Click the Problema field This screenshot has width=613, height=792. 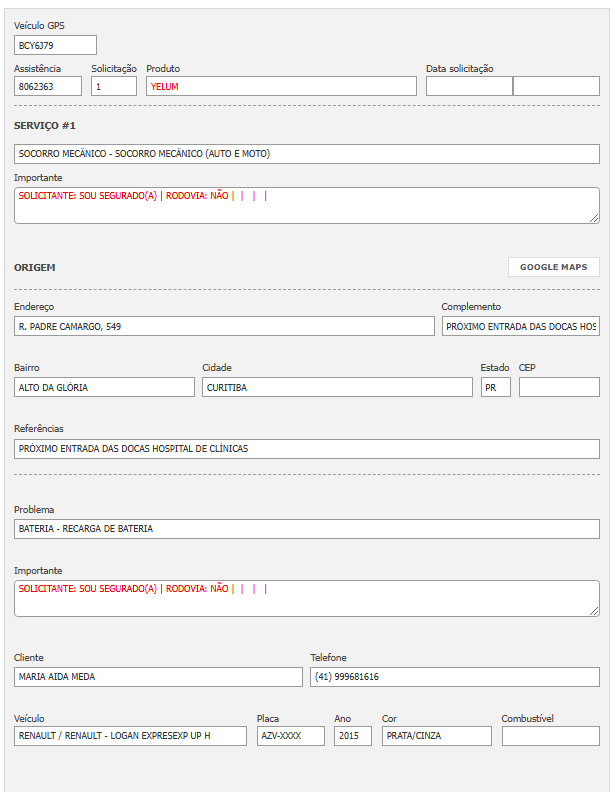307,528
